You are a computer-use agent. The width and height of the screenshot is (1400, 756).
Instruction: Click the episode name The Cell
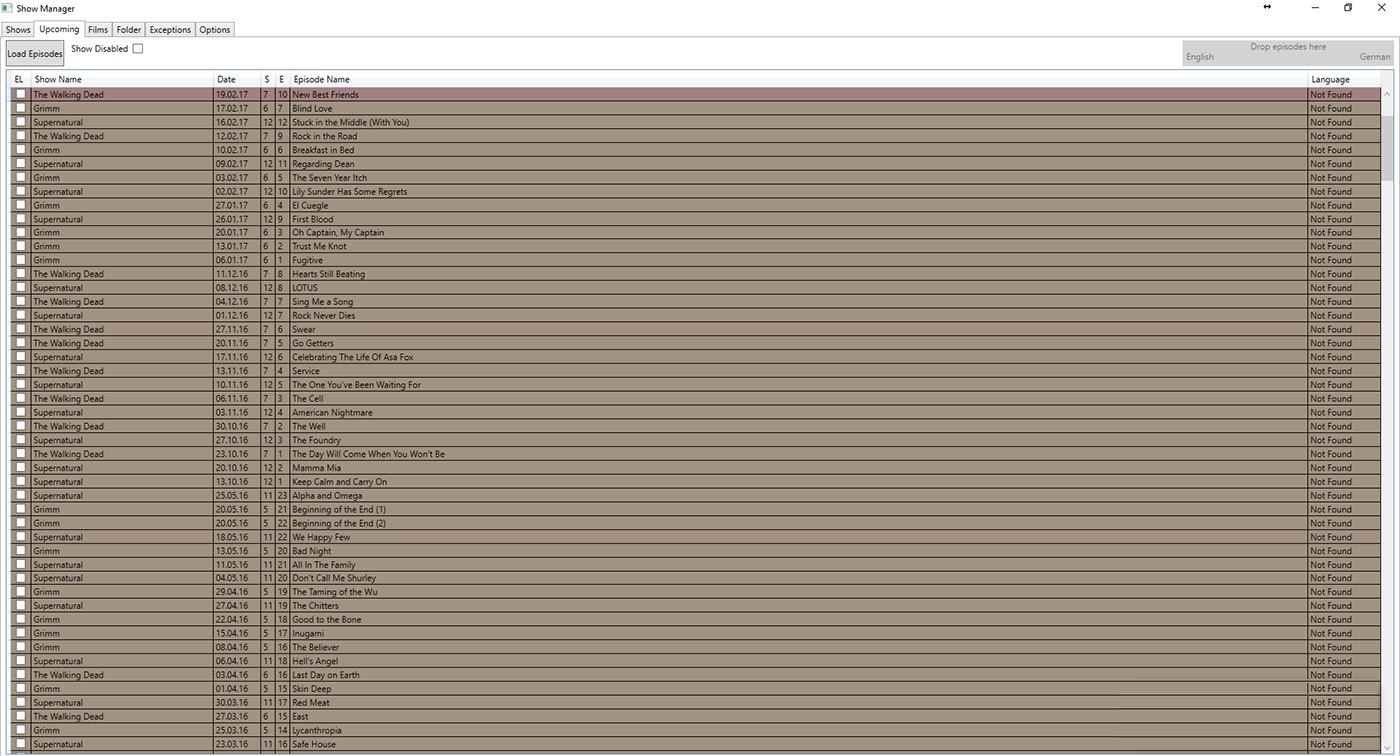pos(307,398)
